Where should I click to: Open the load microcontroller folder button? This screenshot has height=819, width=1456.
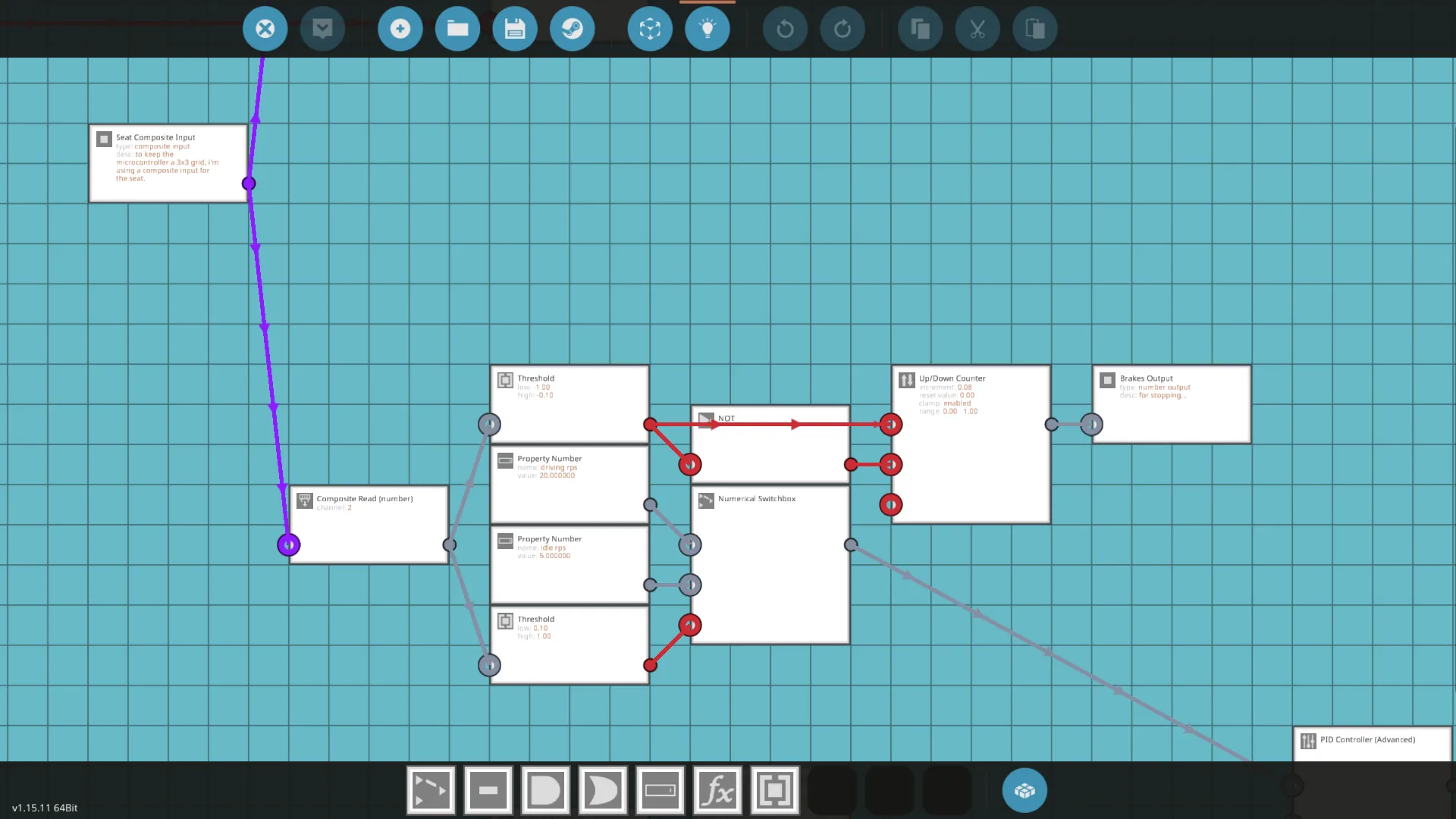point(457,29)
